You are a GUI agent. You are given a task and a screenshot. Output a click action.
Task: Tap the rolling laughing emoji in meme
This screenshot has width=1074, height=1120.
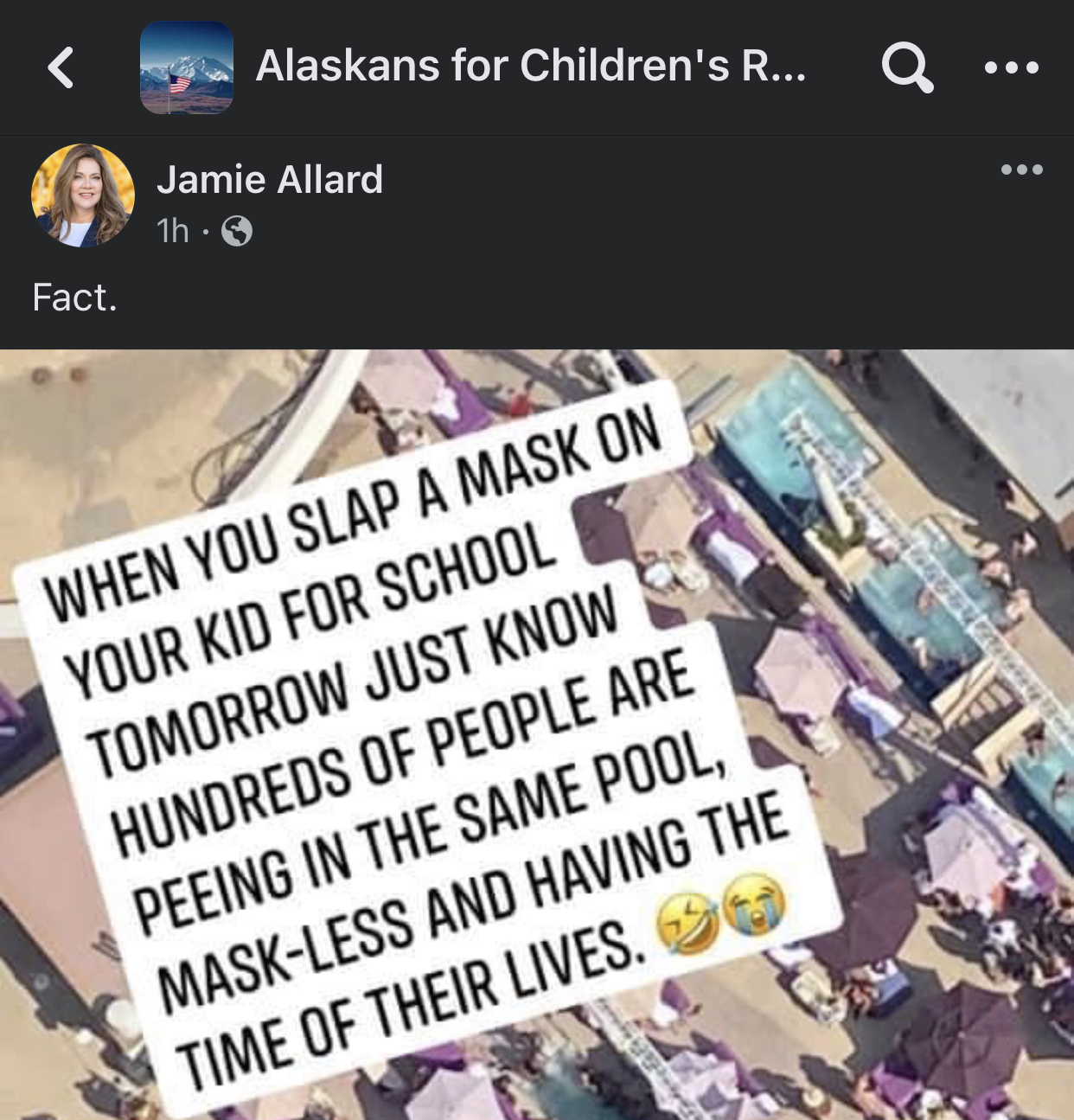(x=687, y=925)
